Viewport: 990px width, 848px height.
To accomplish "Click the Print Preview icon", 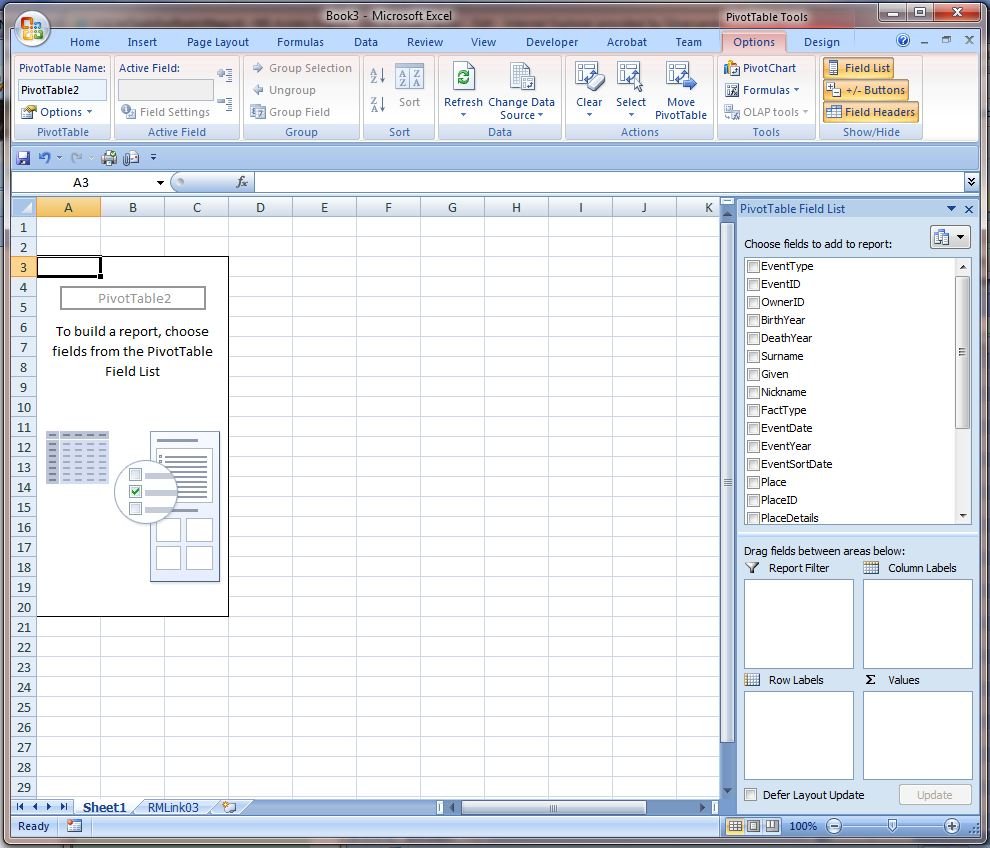I will [131, 158].
